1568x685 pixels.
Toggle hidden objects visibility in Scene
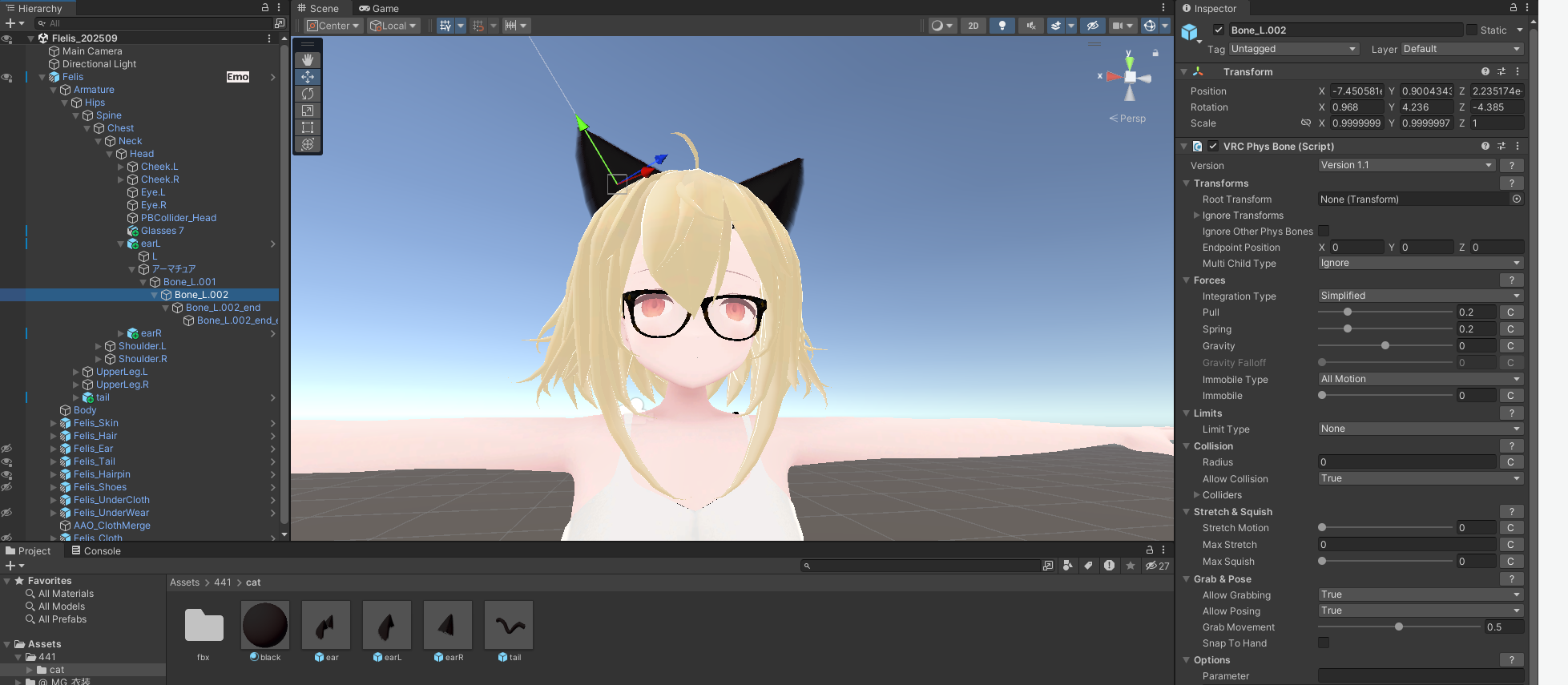1092,26
